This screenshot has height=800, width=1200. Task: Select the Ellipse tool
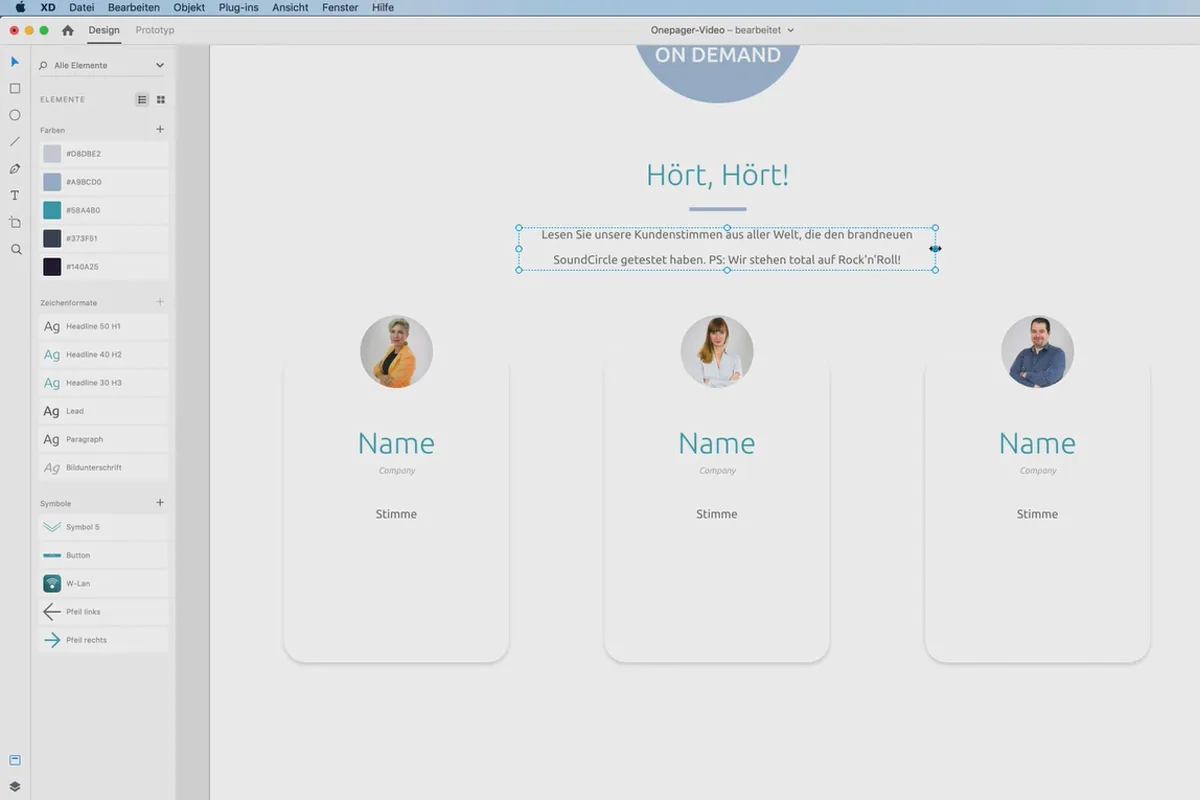tap(15, 115)
